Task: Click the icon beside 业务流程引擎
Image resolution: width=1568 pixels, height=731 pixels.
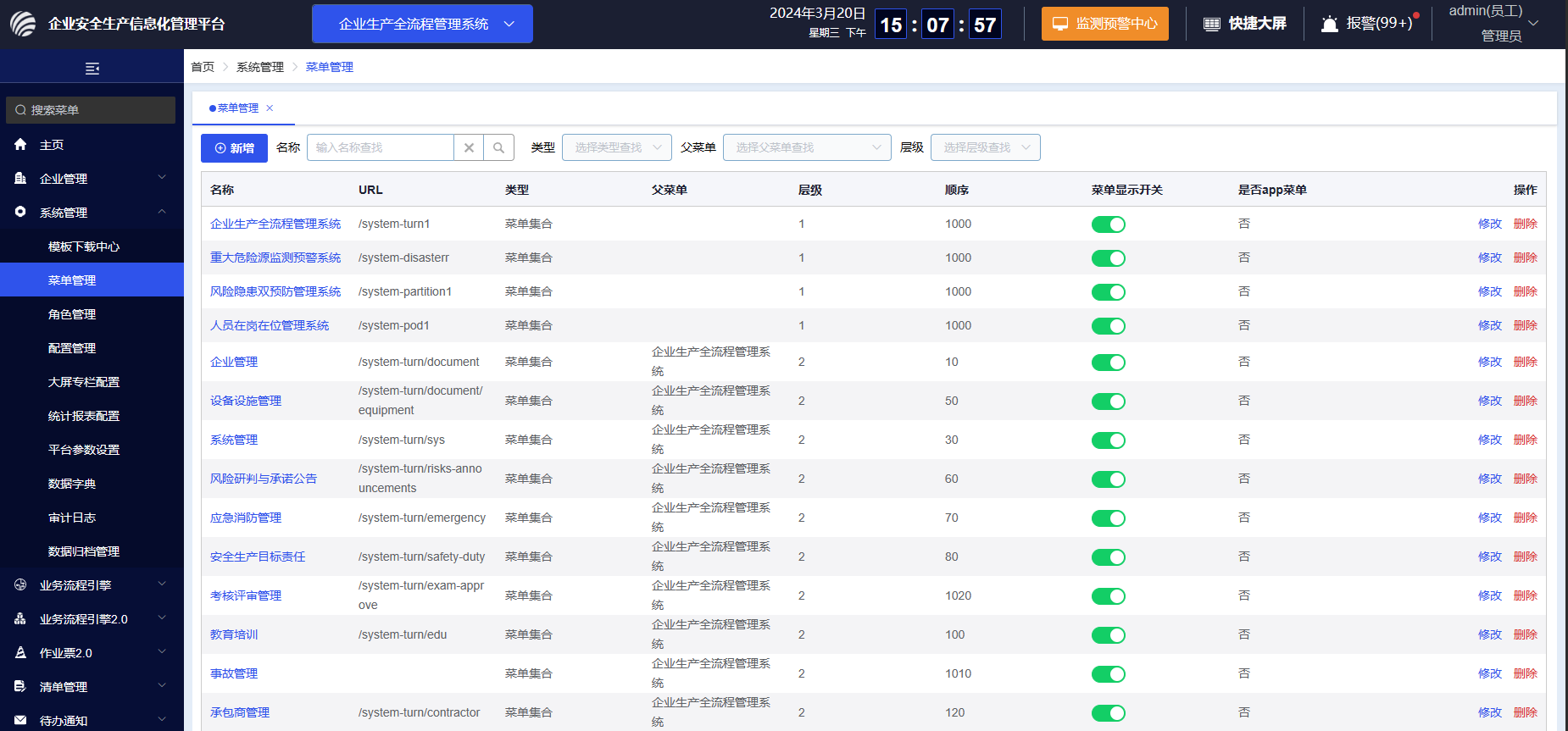Action: tap(20, 584)
